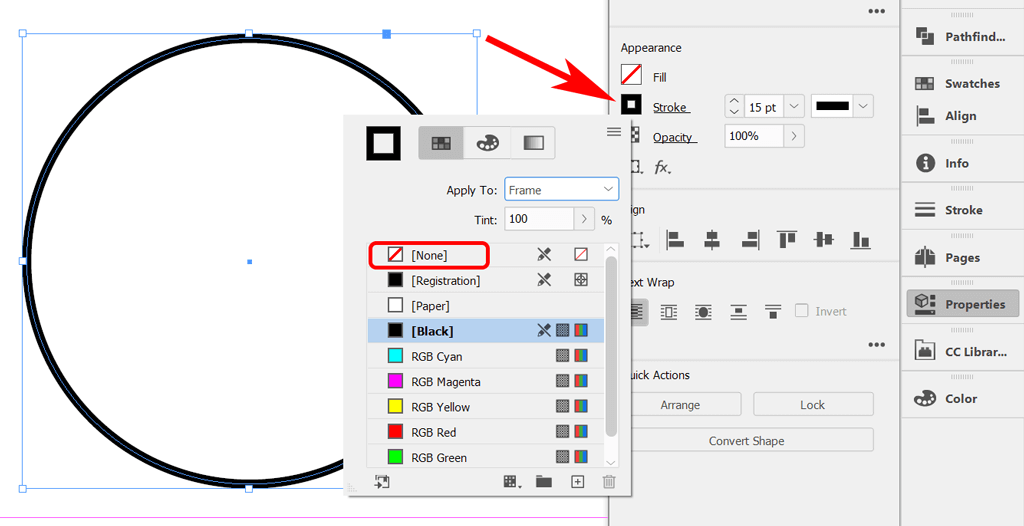Align selected object to horizontal centers
Viewport: 1024px width, 526px height.
[x=712, y=240]
